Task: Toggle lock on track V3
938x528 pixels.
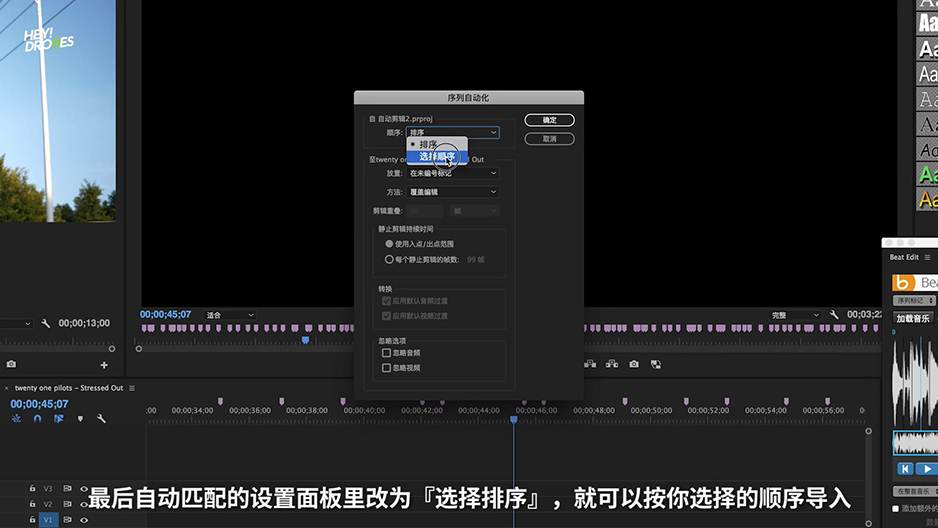Action: (x=32, y=489)
